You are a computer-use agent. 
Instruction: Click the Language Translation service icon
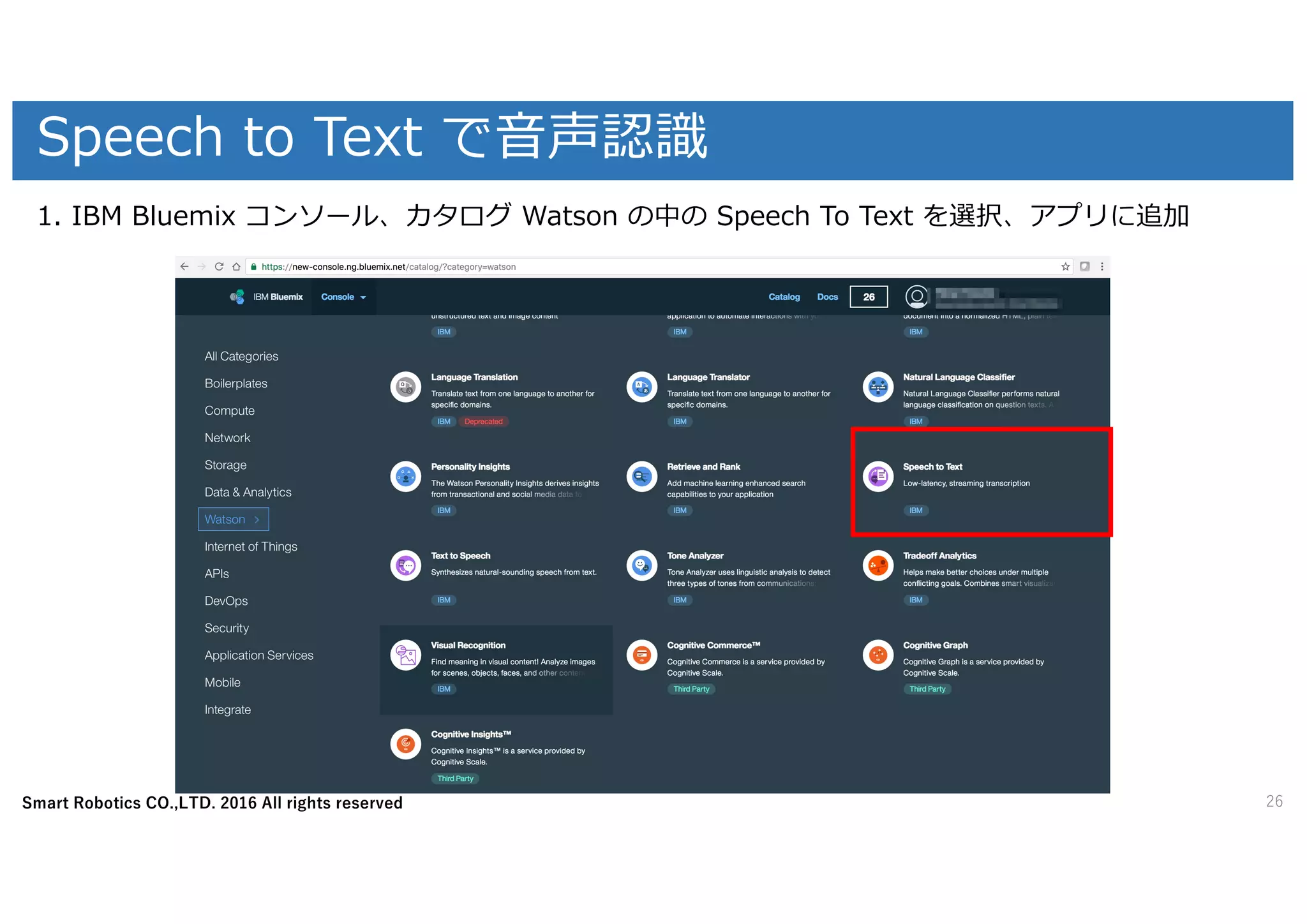click(406, 387)
